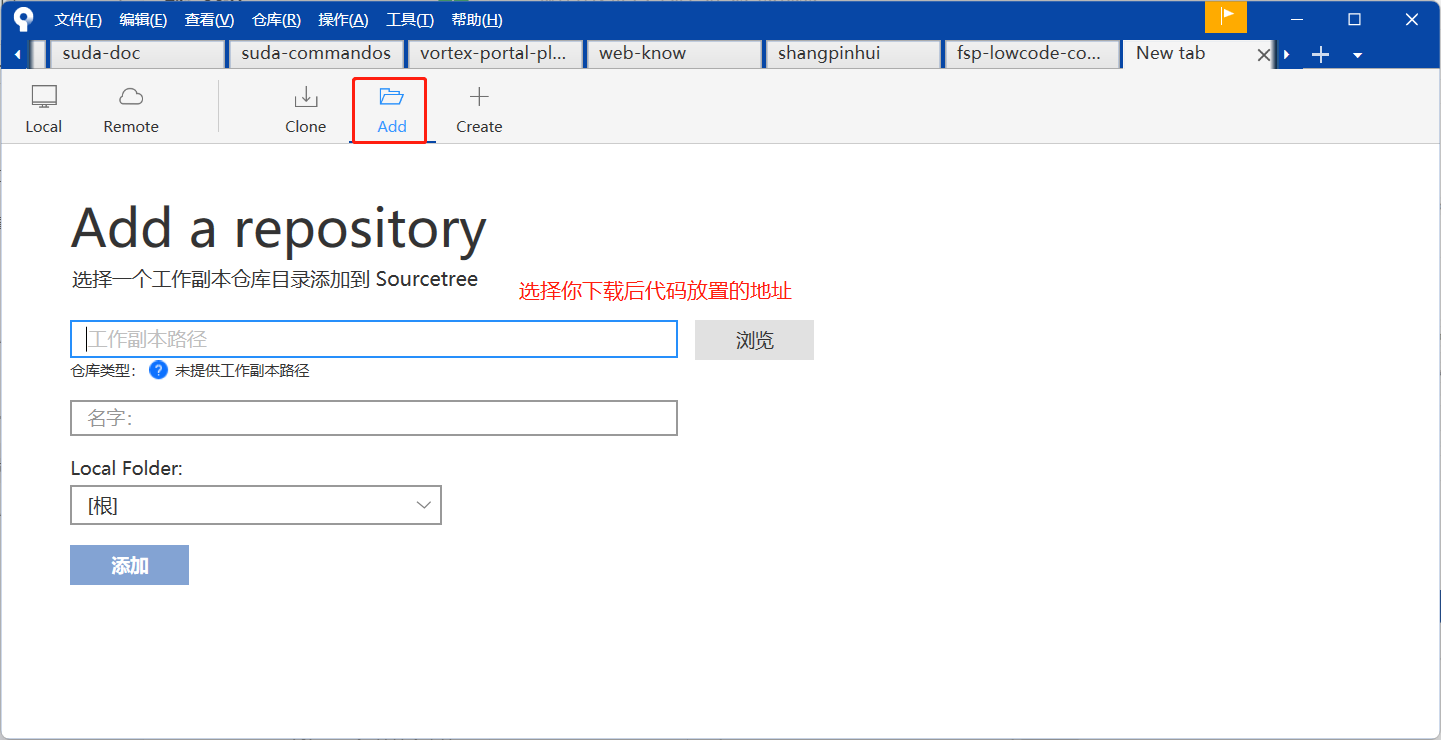This screenshot has height=740, width=1441.
Task: Open a new tab with plus icon
Action: [1320, 55]
